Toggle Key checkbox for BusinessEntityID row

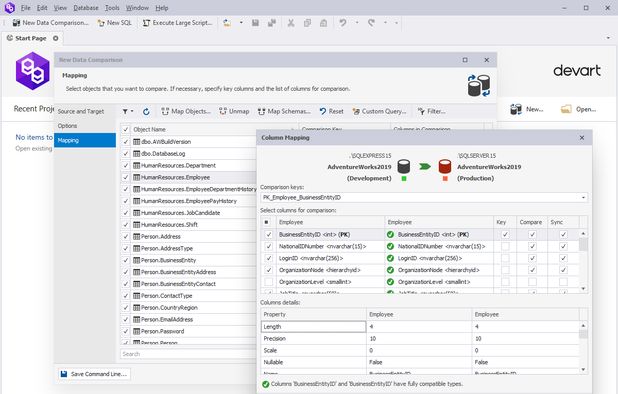pyautogui.click(x=505, y=234)
